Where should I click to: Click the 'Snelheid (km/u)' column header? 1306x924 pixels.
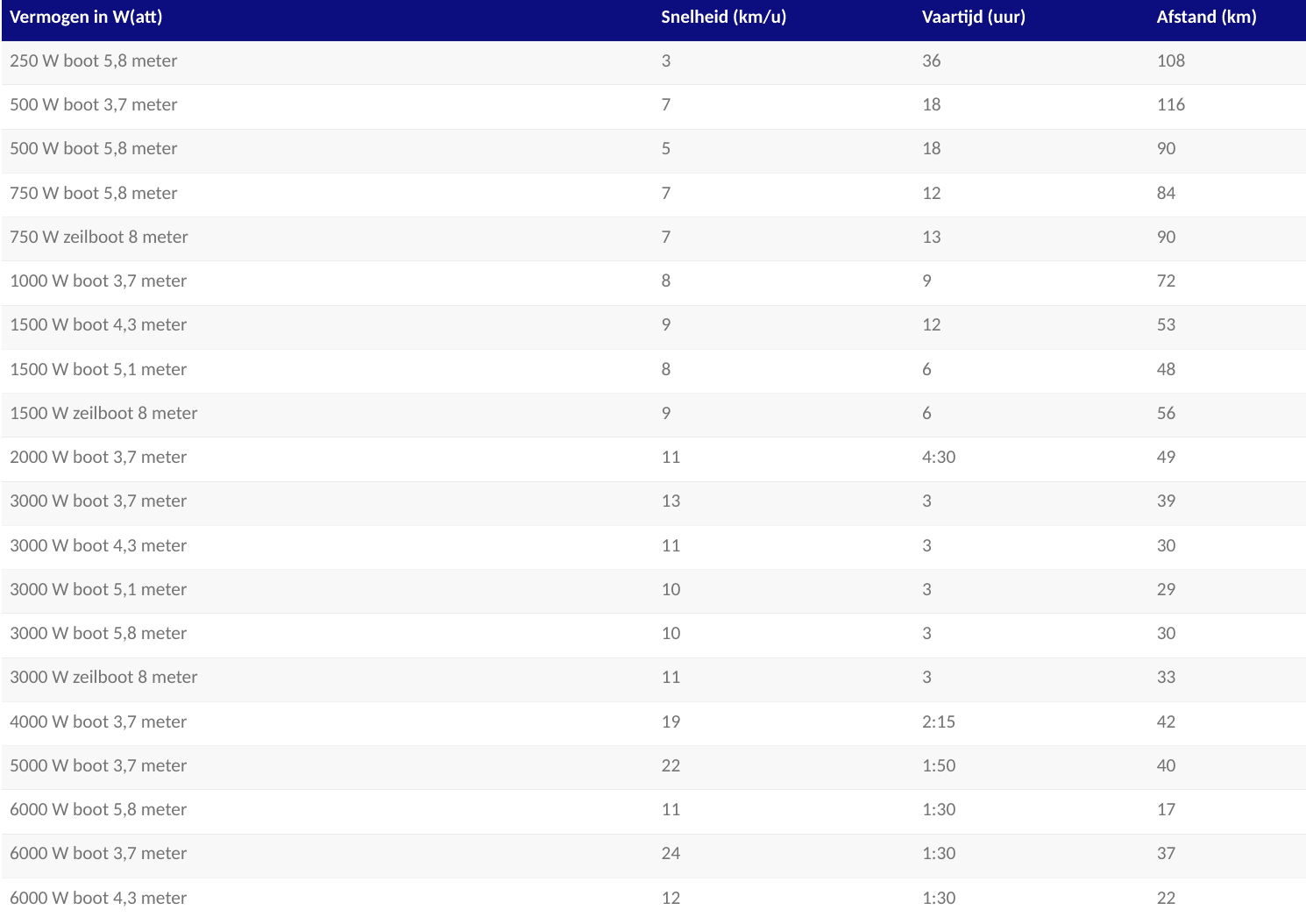point(723,18)
